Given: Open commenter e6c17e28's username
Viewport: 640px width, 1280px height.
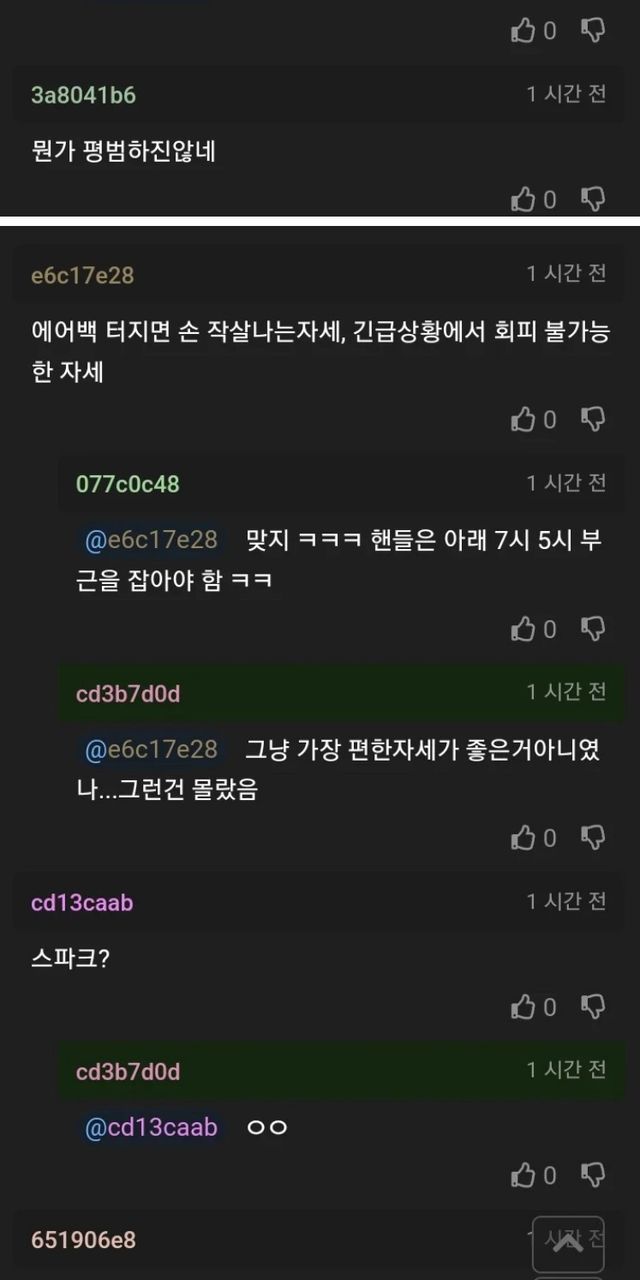Looking at the screenshot, I should pyautogui.click(x=82, y=275).
